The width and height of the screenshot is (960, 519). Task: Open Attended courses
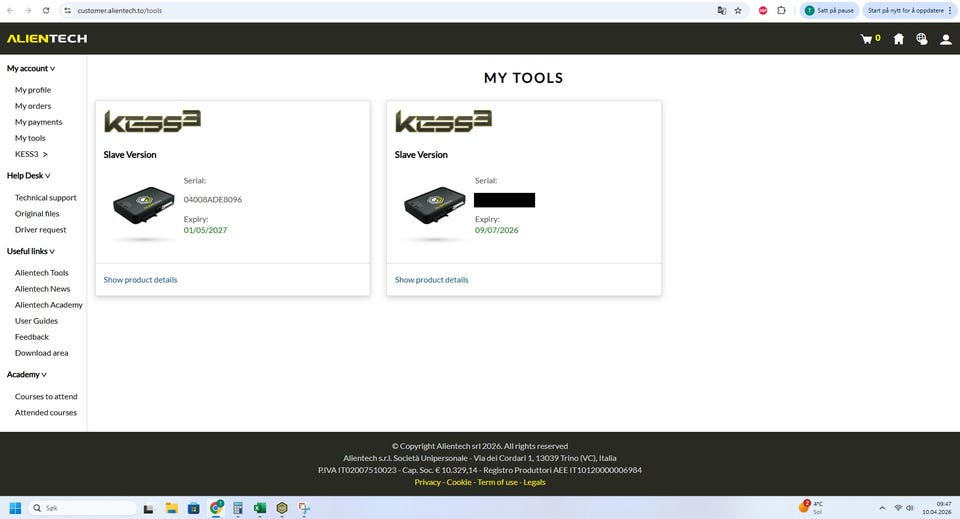(x=46, y=413)
